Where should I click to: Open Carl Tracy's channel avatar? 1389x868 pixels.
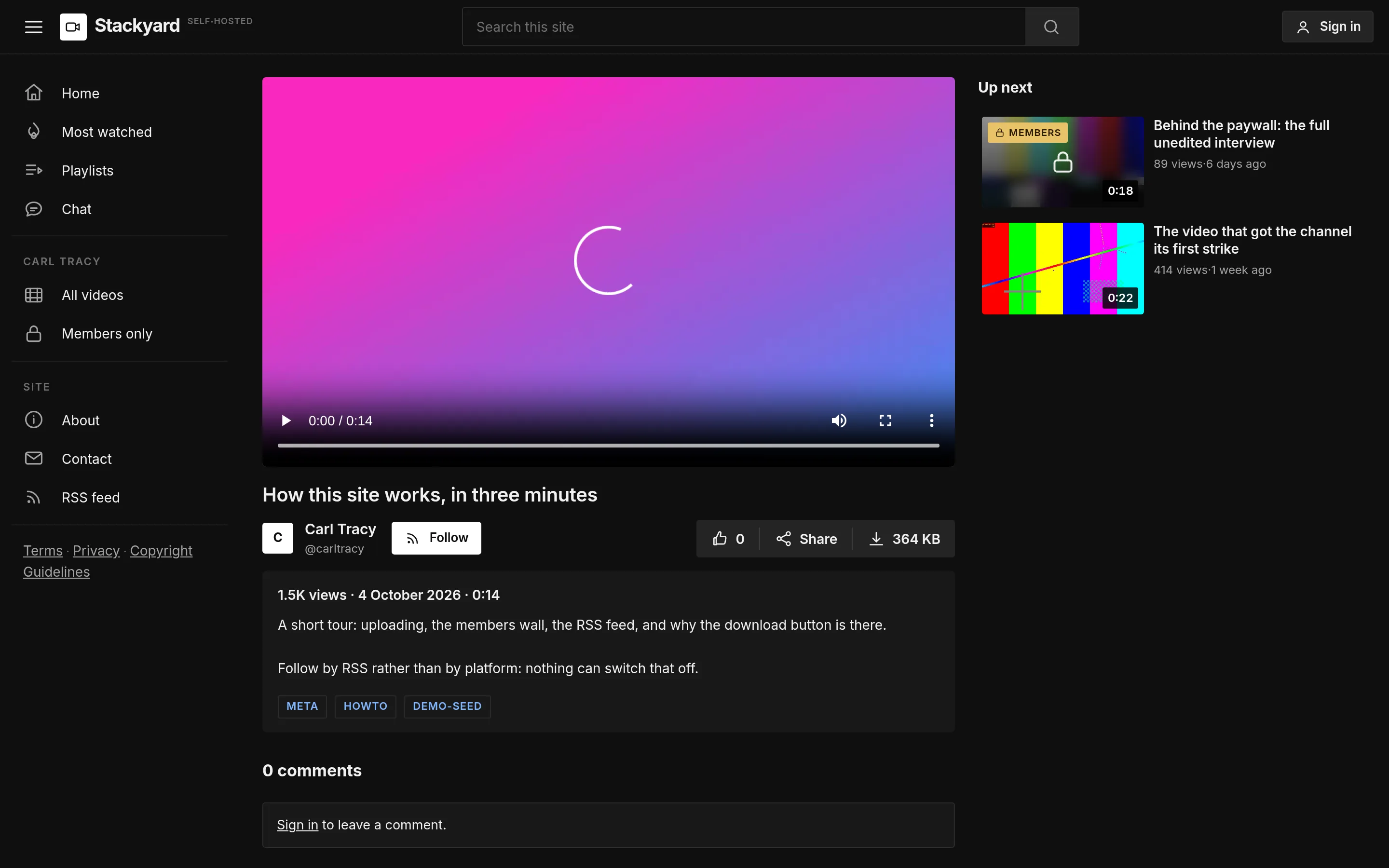(278, 538)
